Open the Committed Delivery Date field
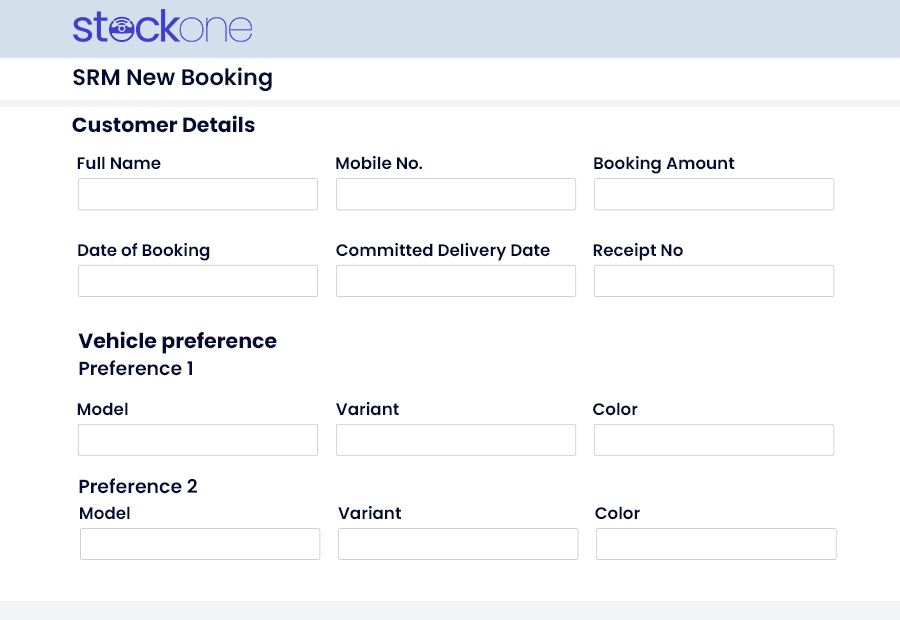 [455, 281]
